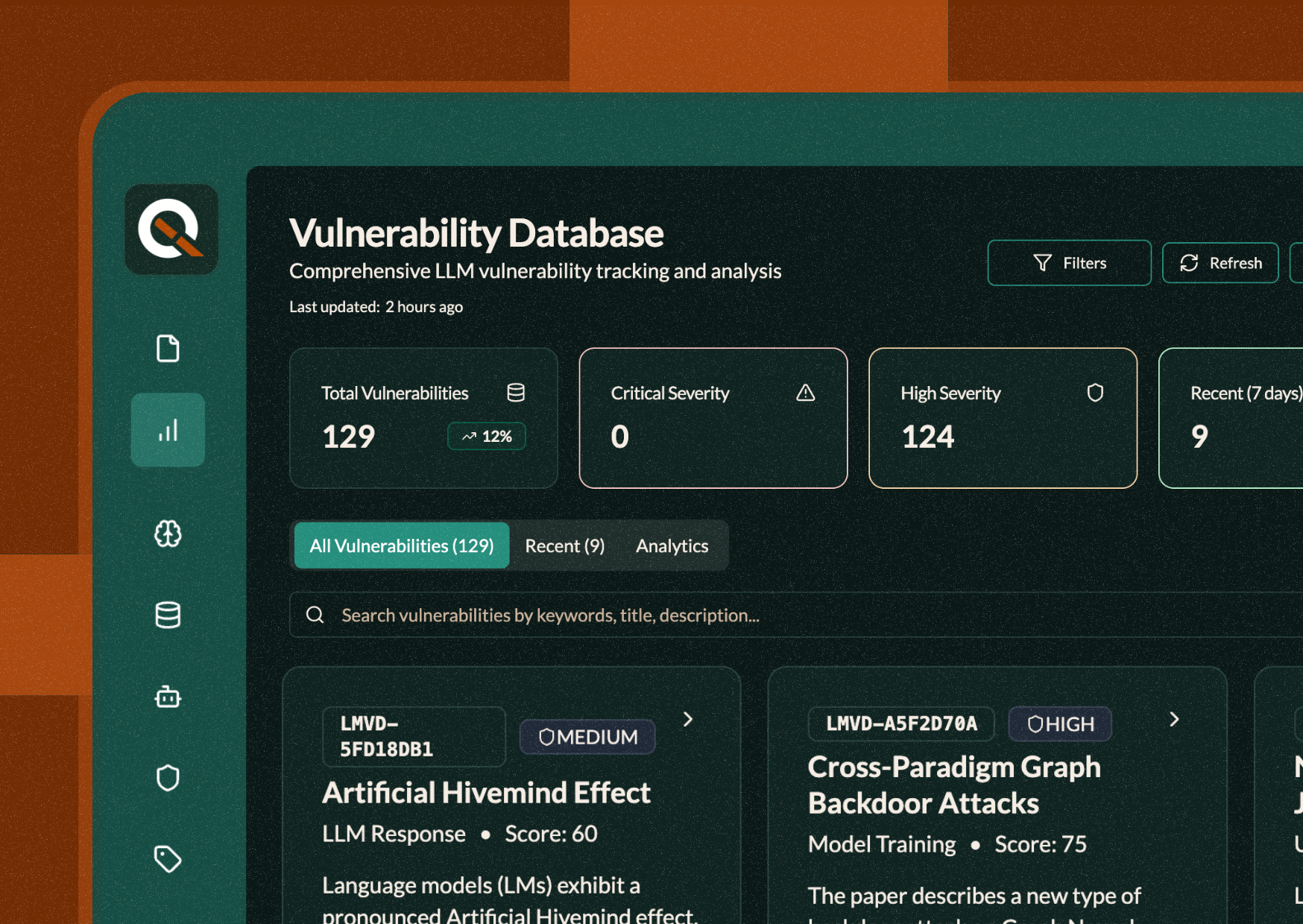
Task: Open the Filters panel
Action: pos(1069,262)
